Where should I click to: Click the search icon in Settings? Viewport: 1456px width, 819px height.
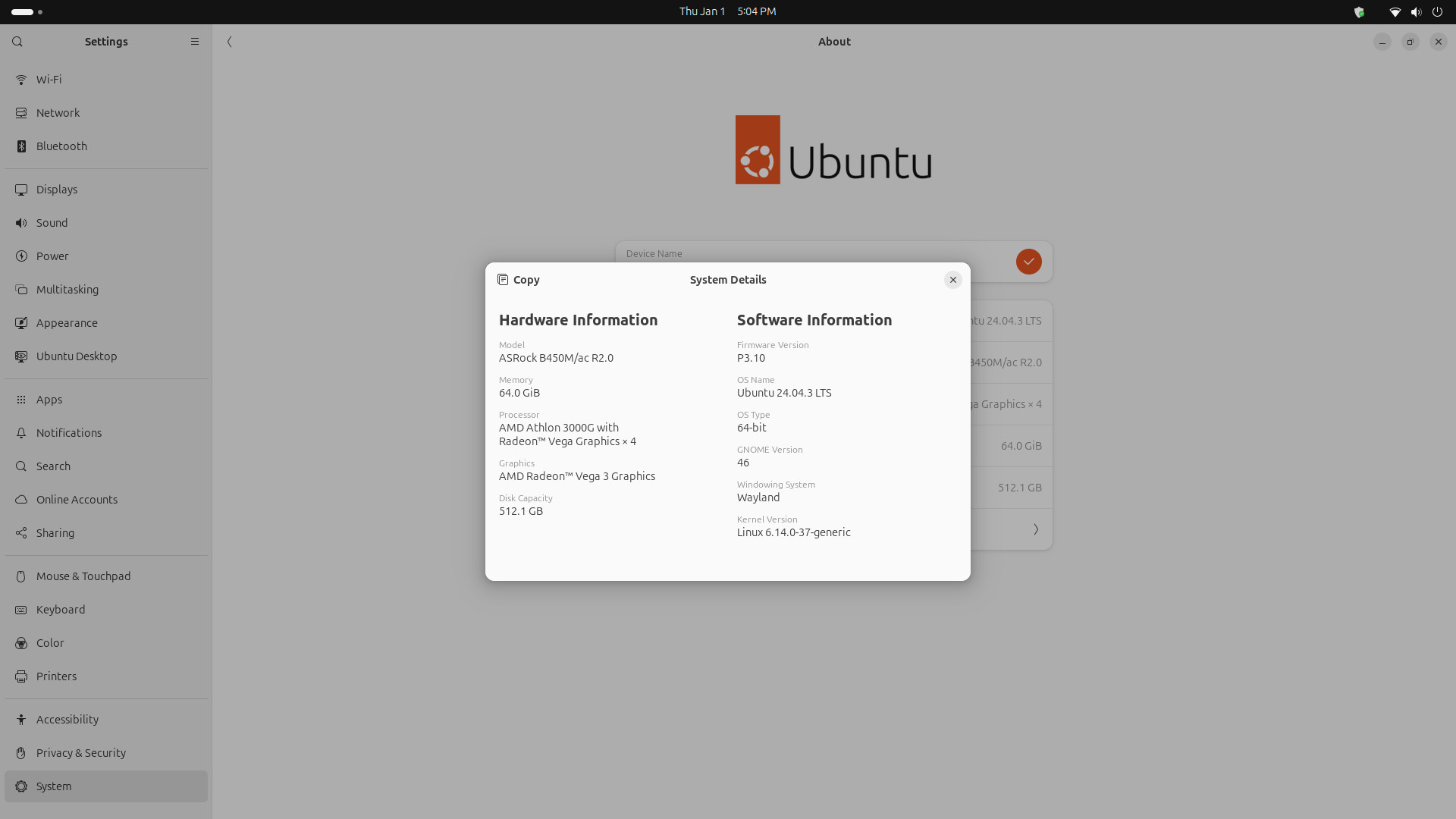click(17, 42)
